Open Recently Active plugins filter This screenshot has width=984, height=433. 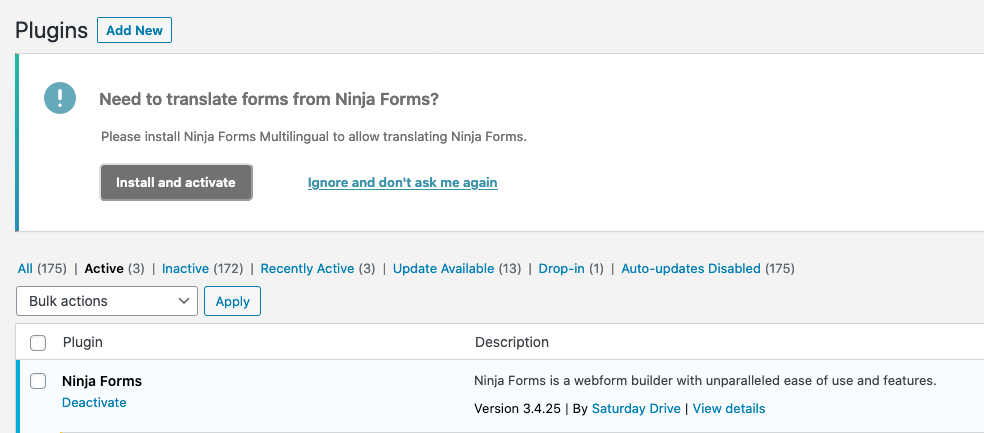pyautogui.click(x=308, y=269)
